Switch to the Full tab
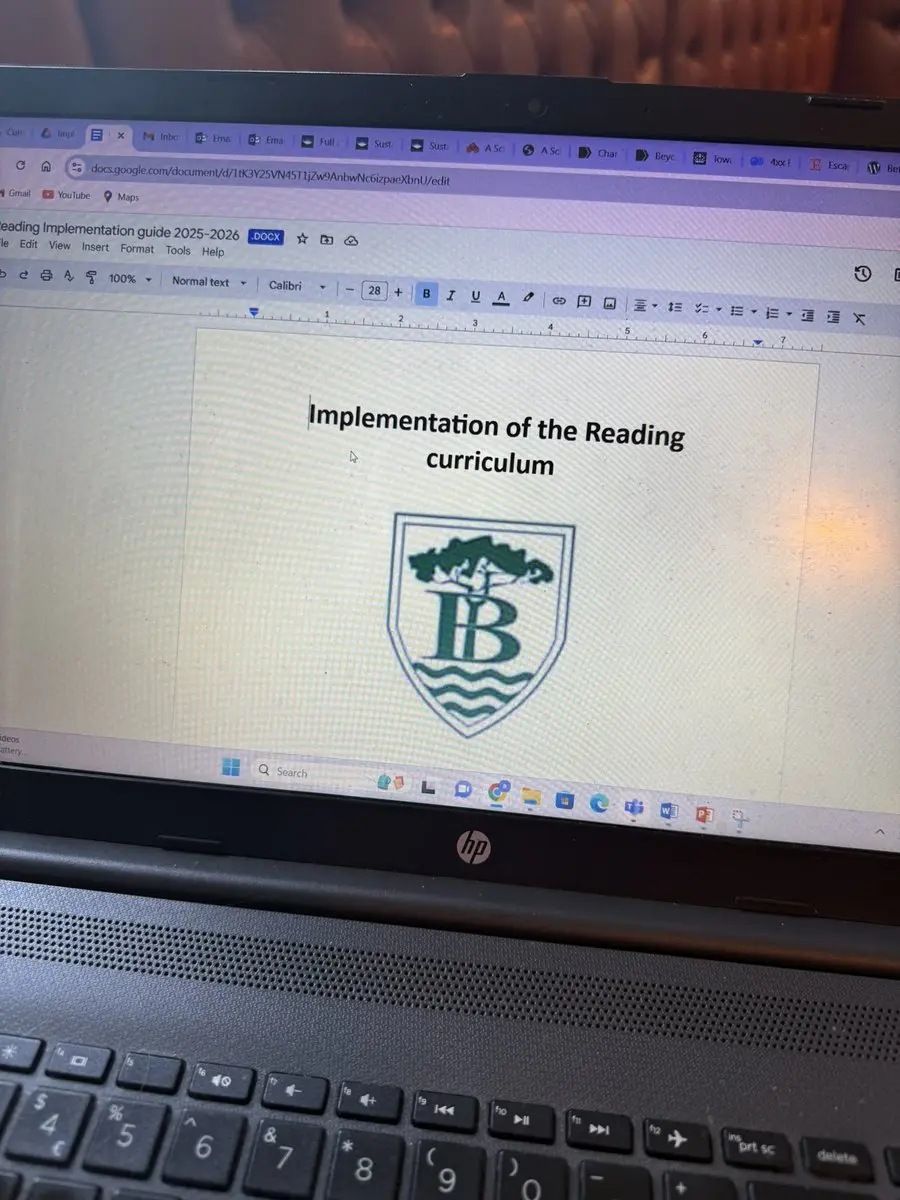The height and width of the screenshot is (1200, 900). click(320, 142)
